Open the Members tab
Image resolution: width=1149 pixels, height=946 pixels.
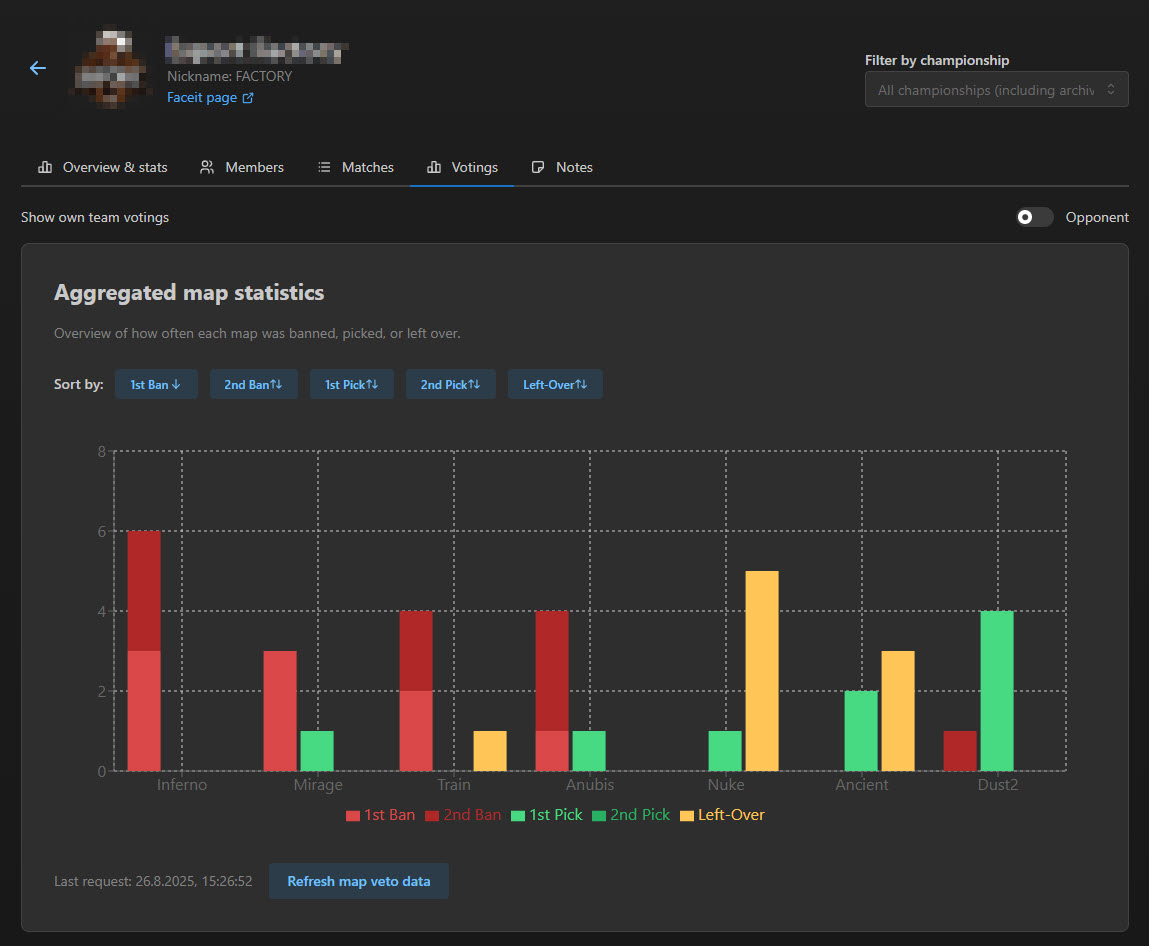[x=242, y=167]
